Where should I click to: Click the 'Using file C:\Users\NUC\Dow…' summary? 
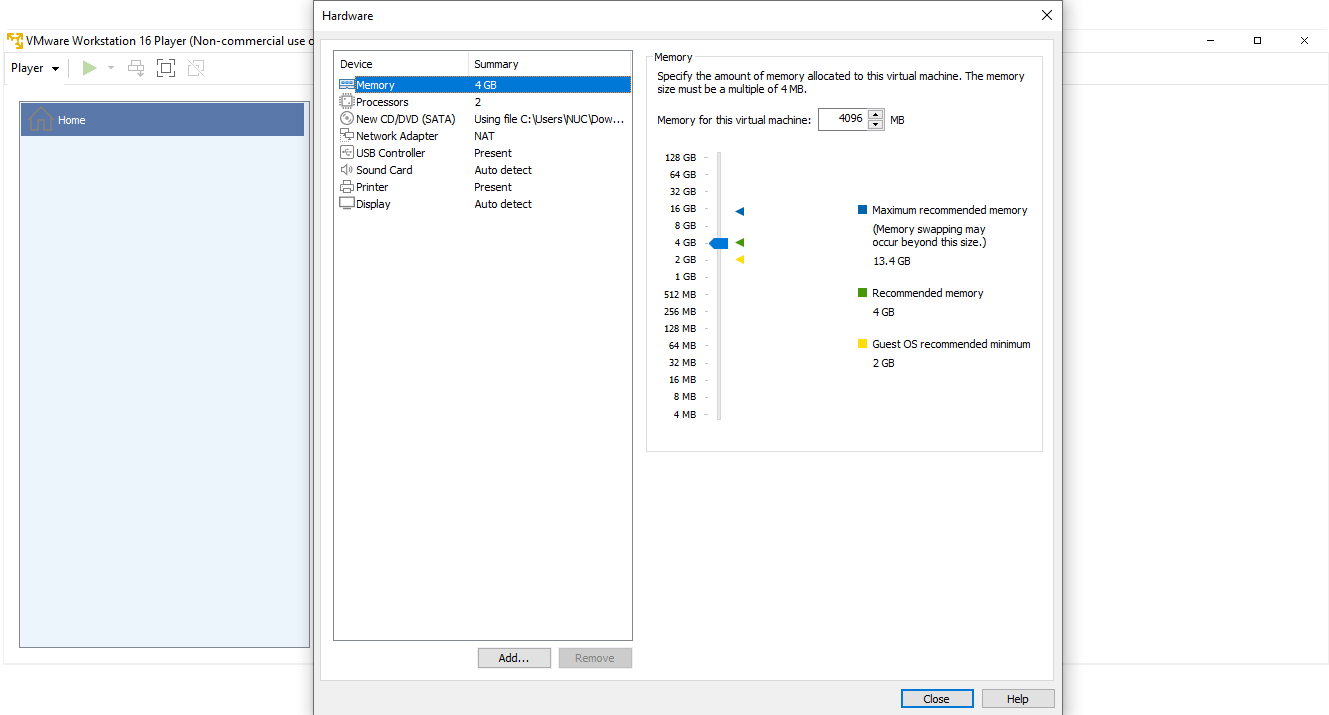(549, 119)
